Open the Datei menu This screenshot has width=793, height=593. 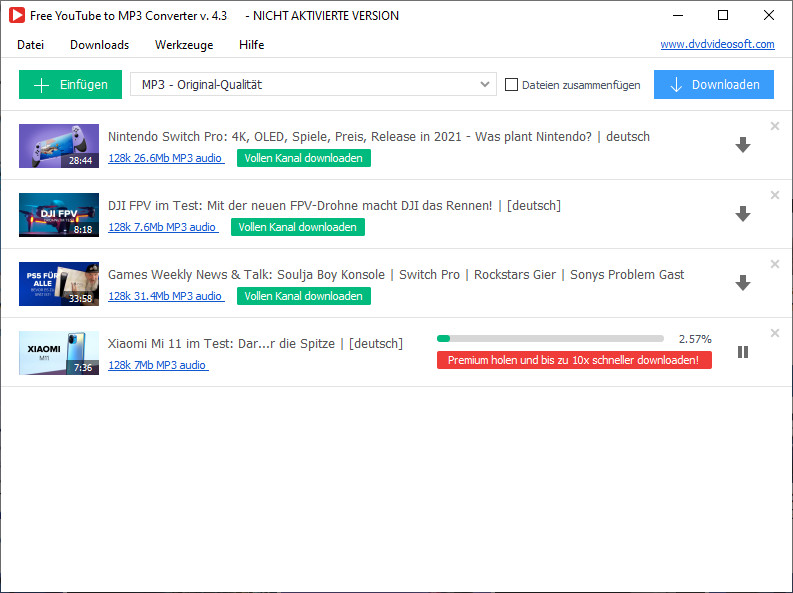pos(31,45)
